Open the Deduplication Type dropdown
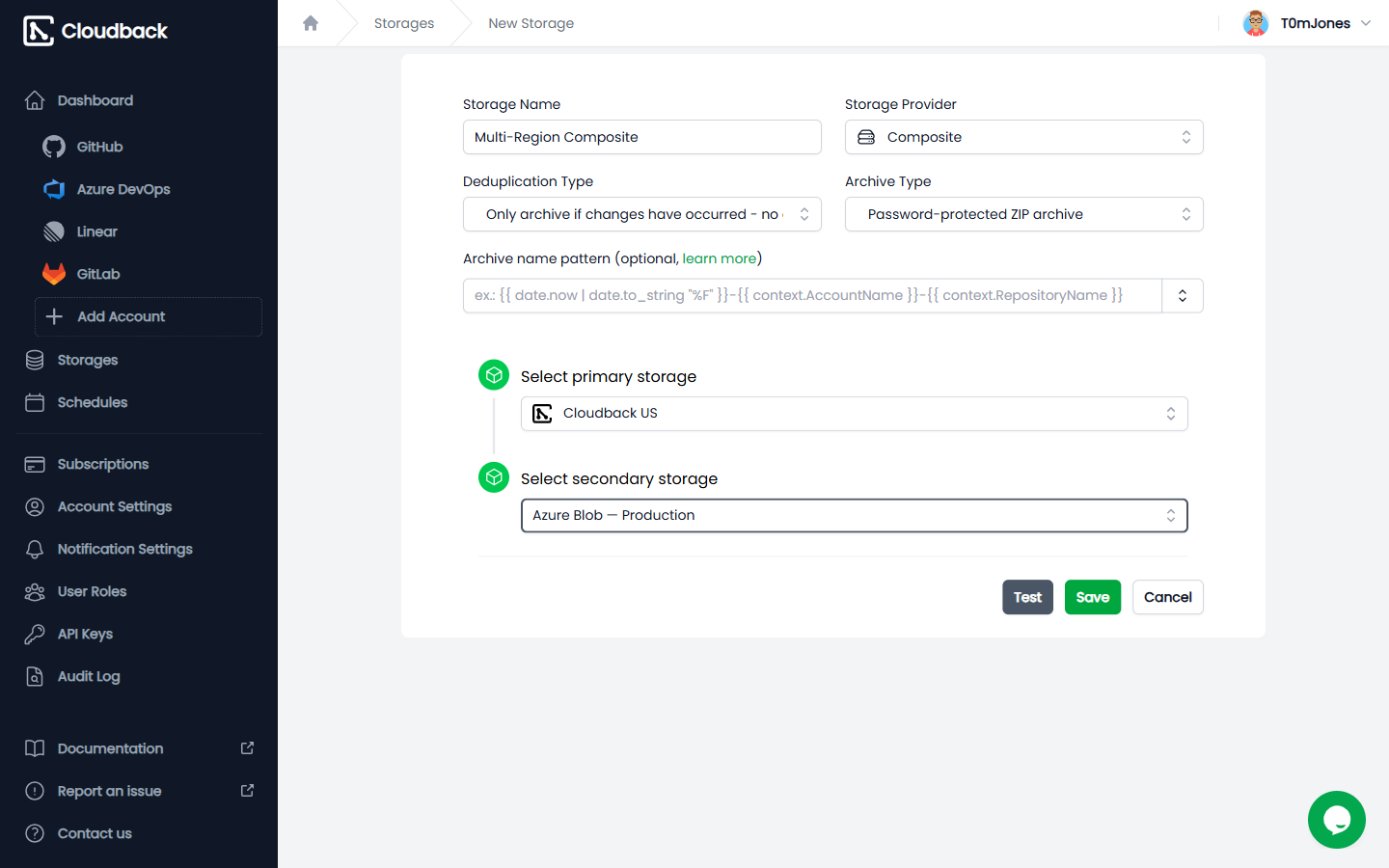 642,214
